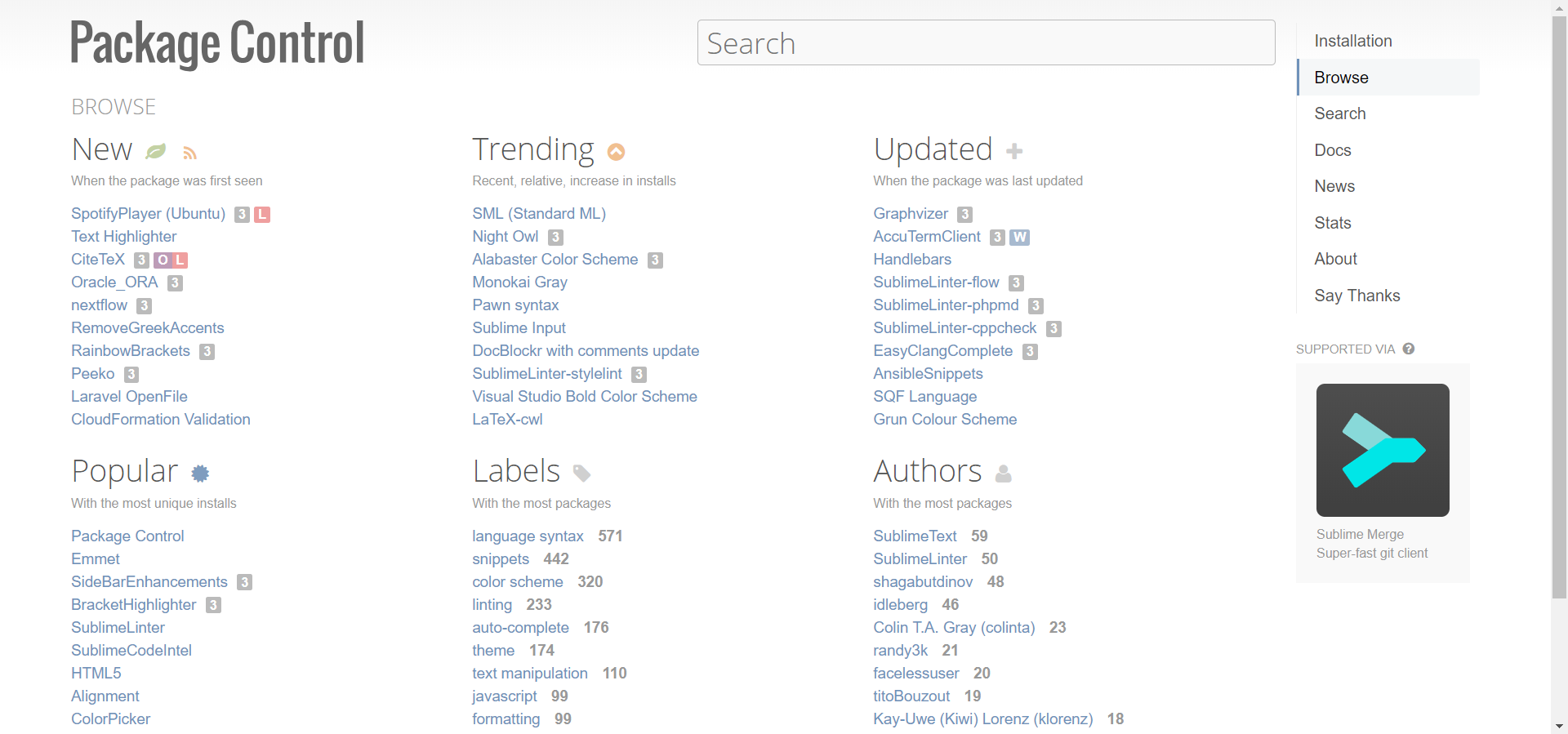
Task: Click the Sublime Merge Super-fast git client caption
Action: (1372, 544)
